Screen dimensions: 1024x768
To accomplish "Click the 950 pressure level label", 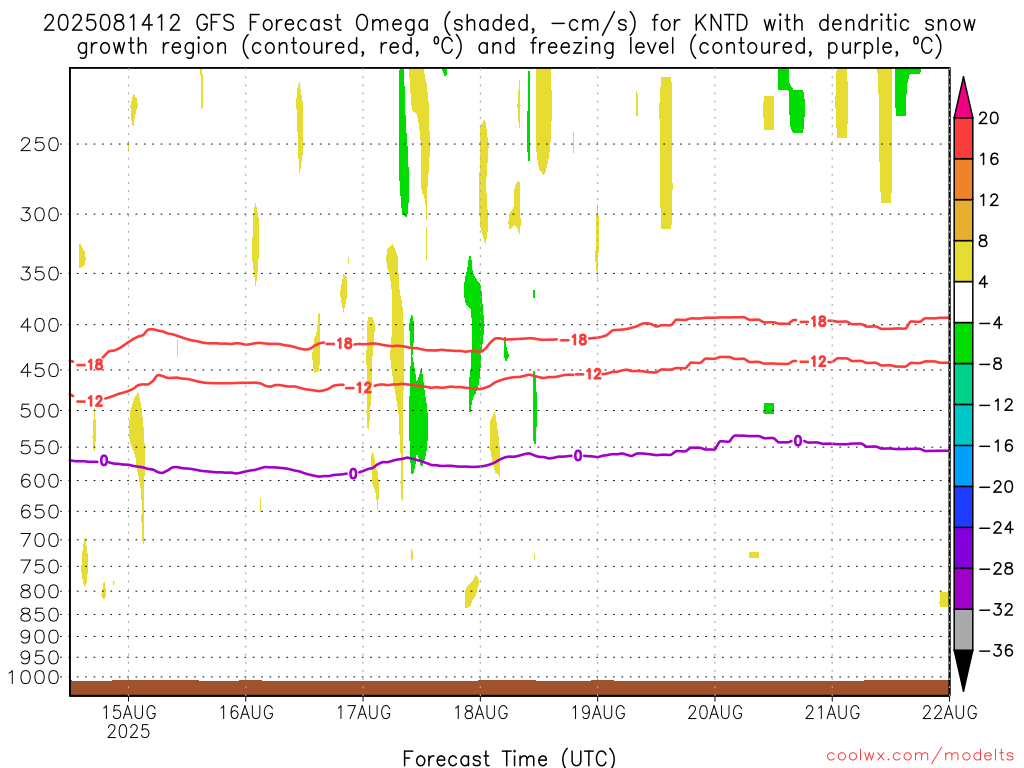I will 40,658.
